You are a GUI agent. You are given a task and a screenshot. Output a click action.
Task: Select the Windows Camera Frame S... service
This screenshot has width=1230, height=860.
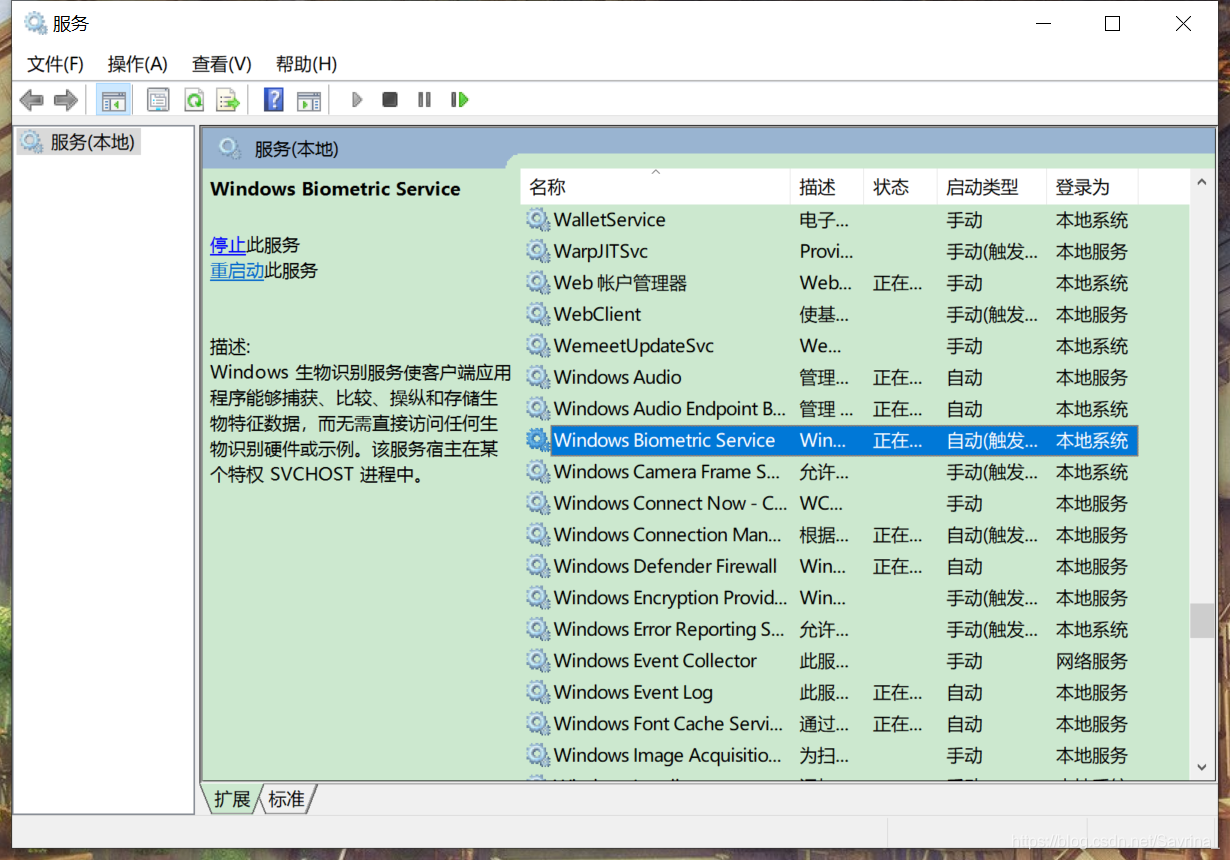pyautogui.click(x=830, y=472)
